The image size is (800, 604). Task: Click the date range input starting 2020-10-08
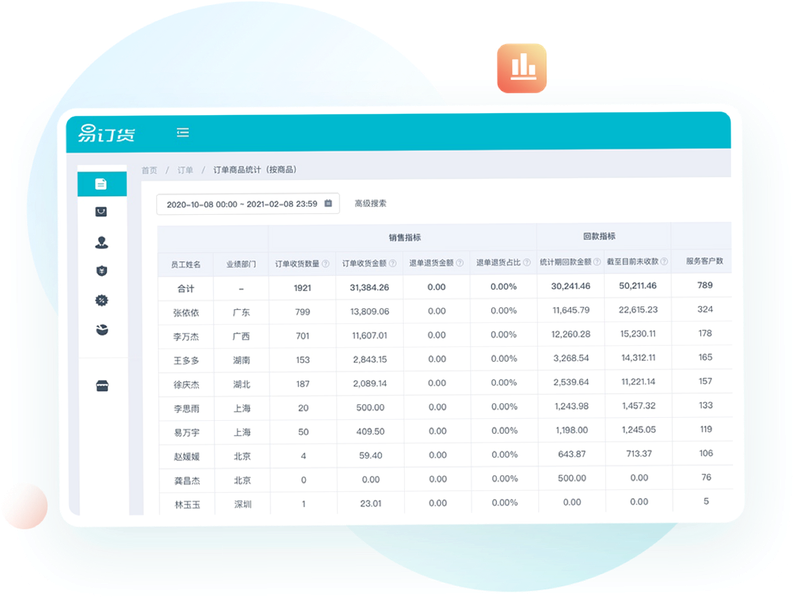pos(248,204)
